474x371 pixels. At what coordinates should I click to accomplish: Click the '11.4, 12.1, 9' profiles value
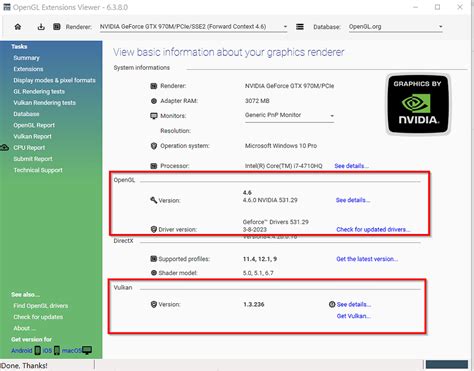[x=260, y=259]
